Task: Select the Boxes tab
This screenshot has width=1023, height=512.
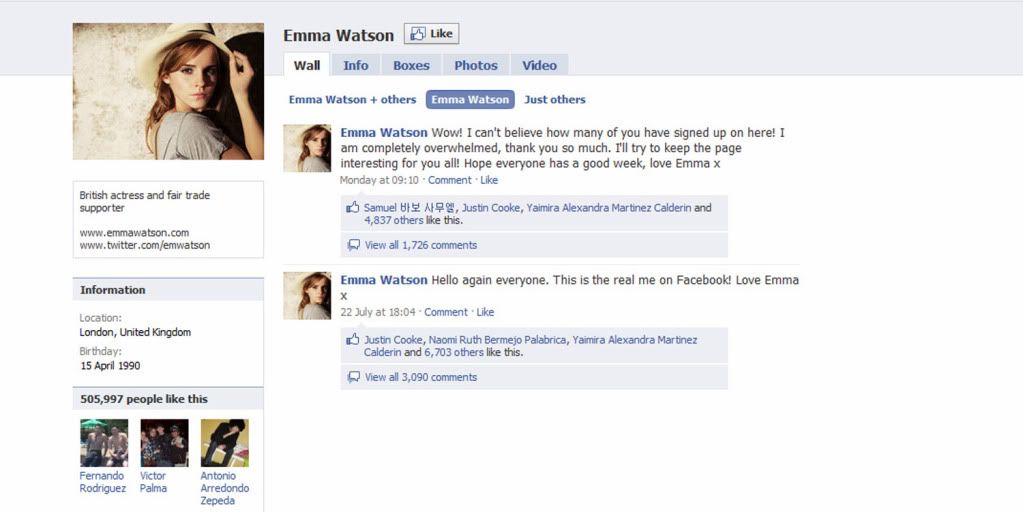Action: 411,65
